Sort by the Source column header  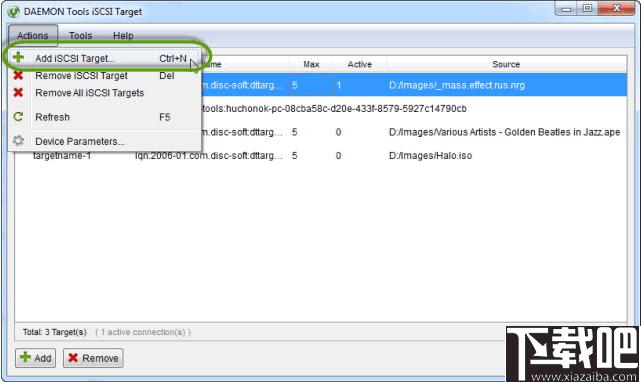coord(506,64)
